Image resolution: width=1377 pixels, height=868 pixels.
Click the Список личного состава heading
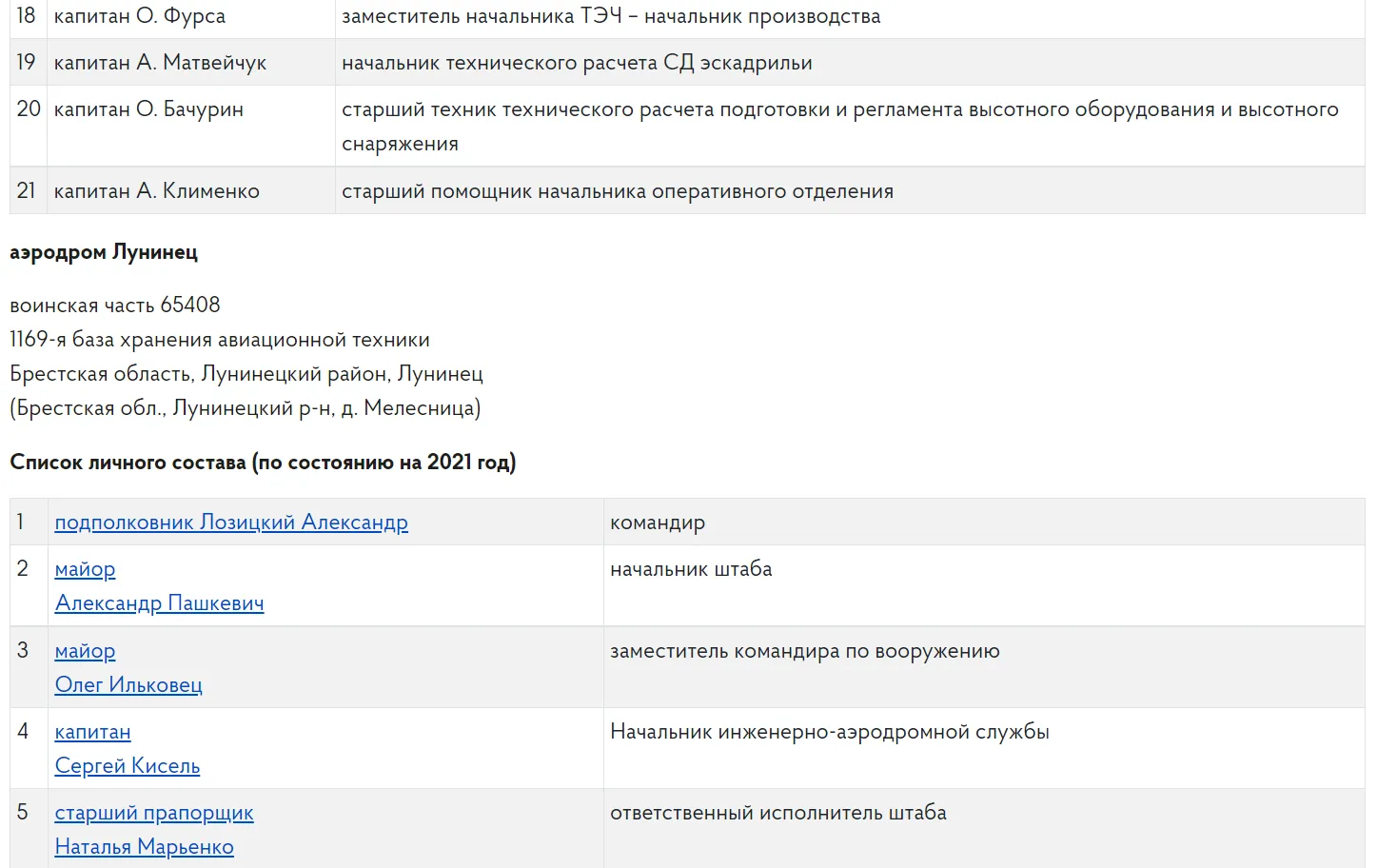coord(263,463)
